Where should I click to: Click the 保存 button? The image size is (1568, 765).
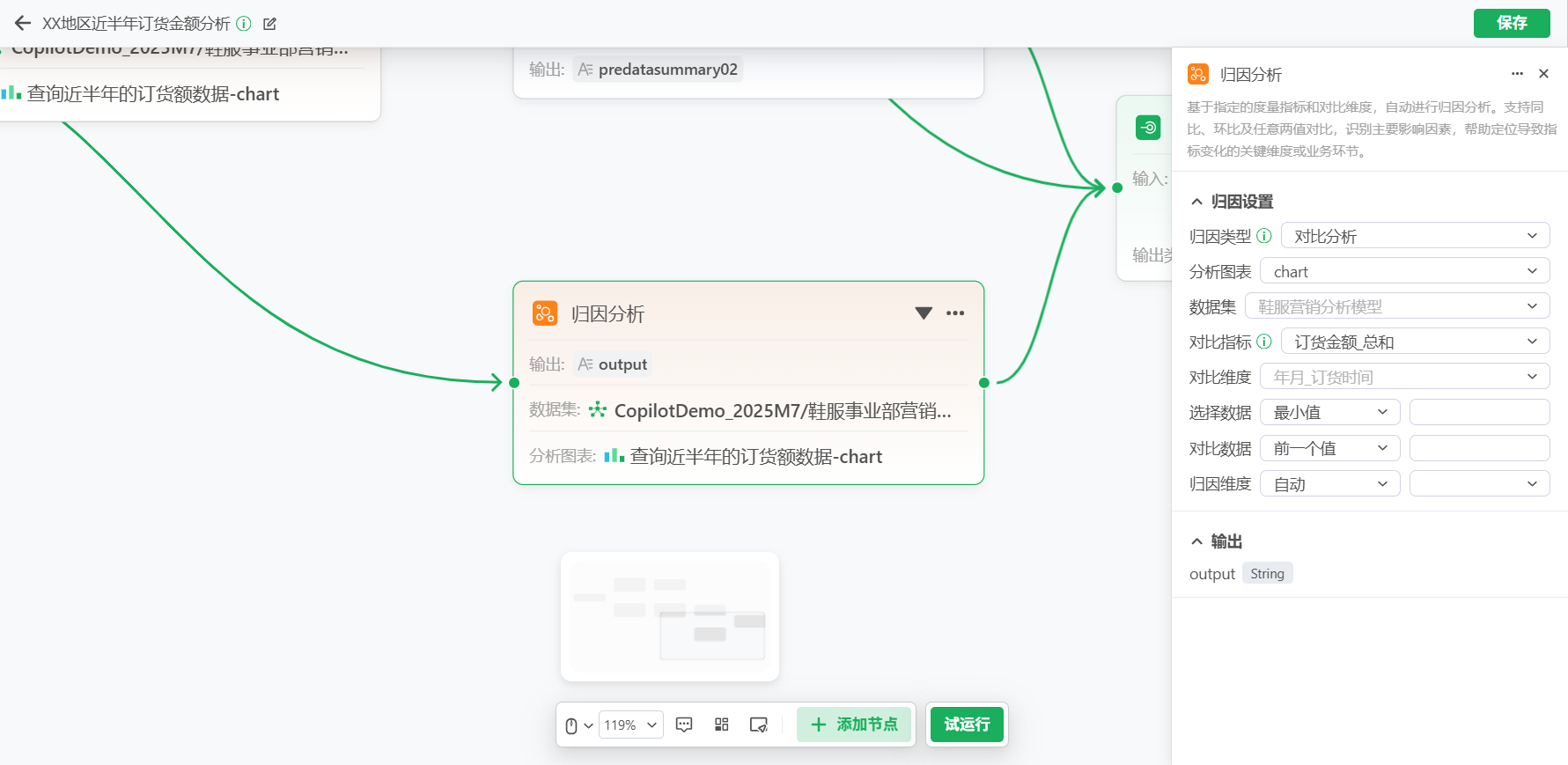1512,23
